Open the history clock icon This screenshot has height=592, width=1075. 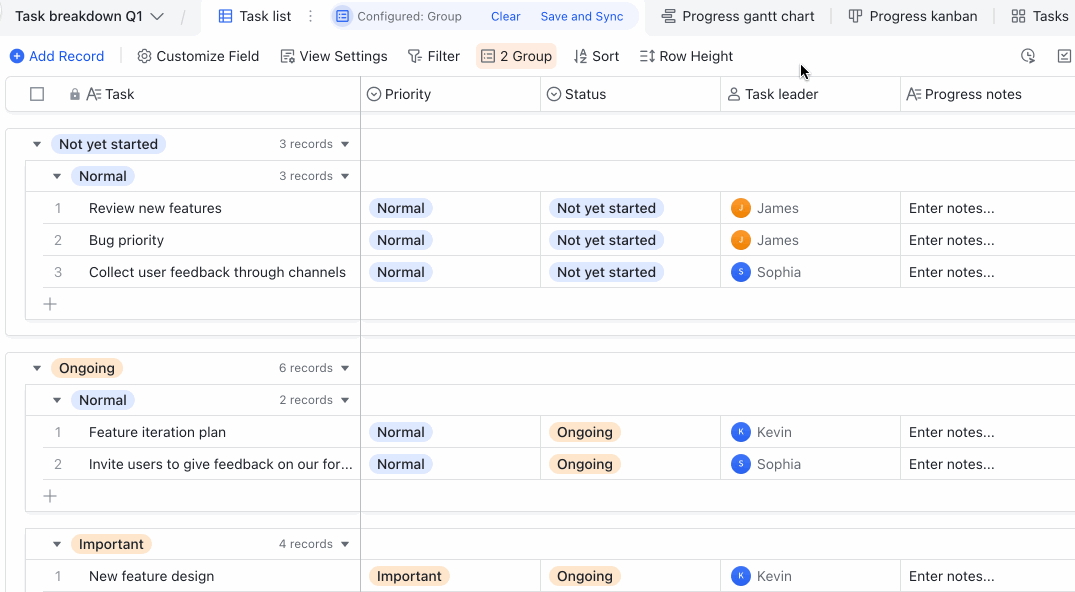click(x=1028, y=56)
